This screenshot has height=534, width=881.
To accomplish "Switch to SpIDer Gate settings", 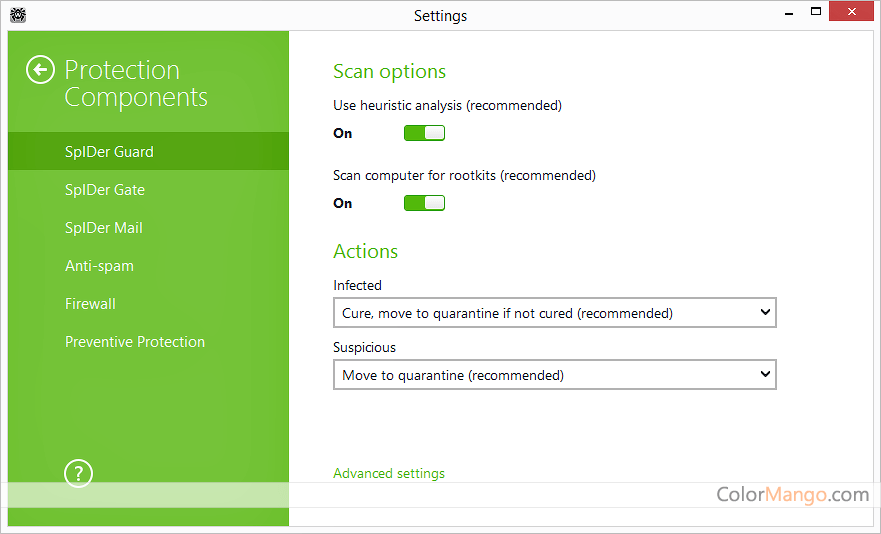I will click(x=105, y=190).
